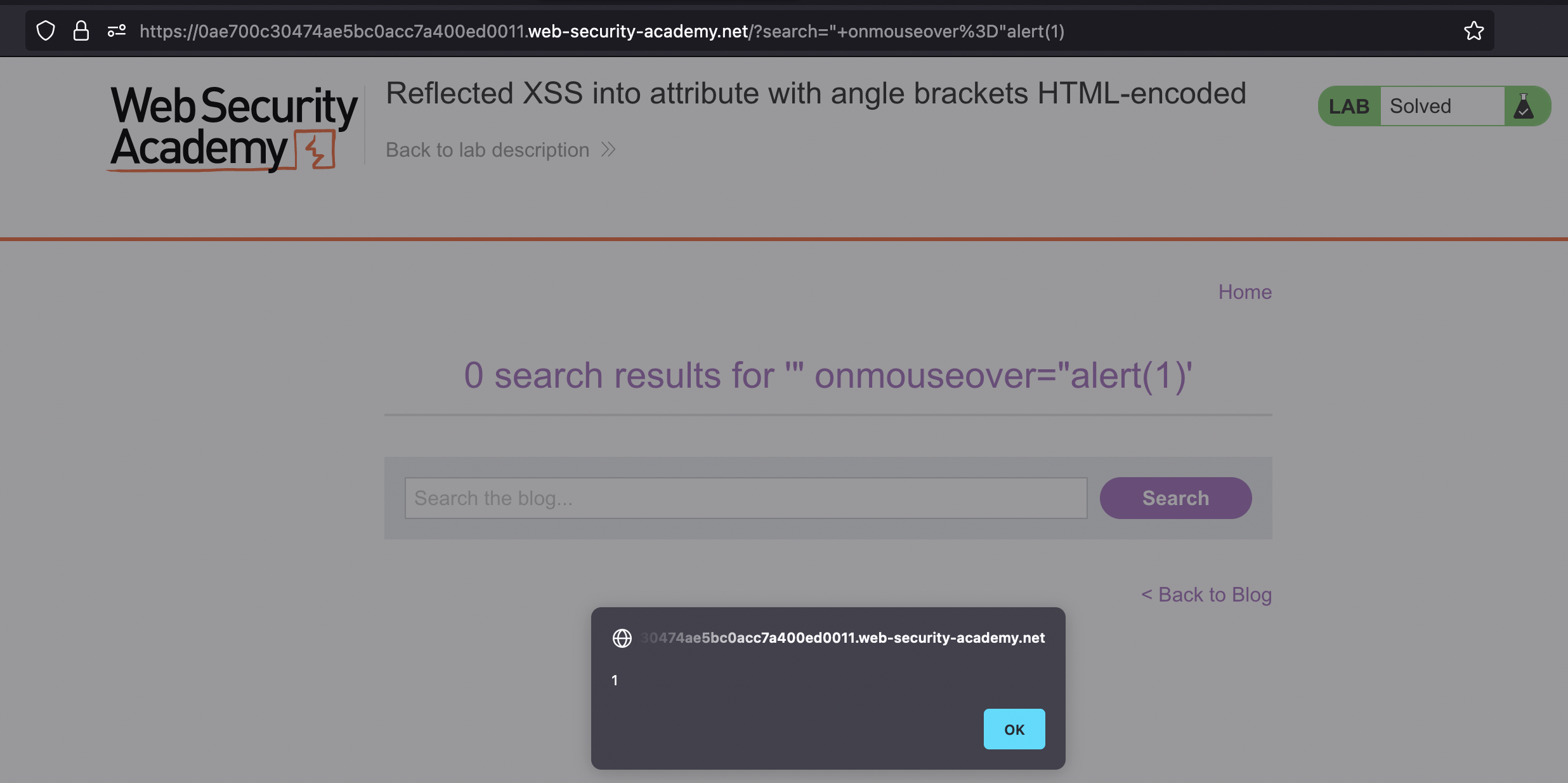Click the URL in the address bar

click(601, 31)
